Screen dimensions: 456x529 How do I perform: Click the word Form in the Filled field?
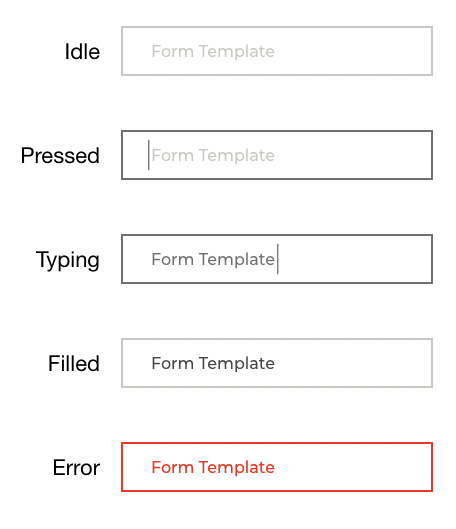click(x=173, y=363)
